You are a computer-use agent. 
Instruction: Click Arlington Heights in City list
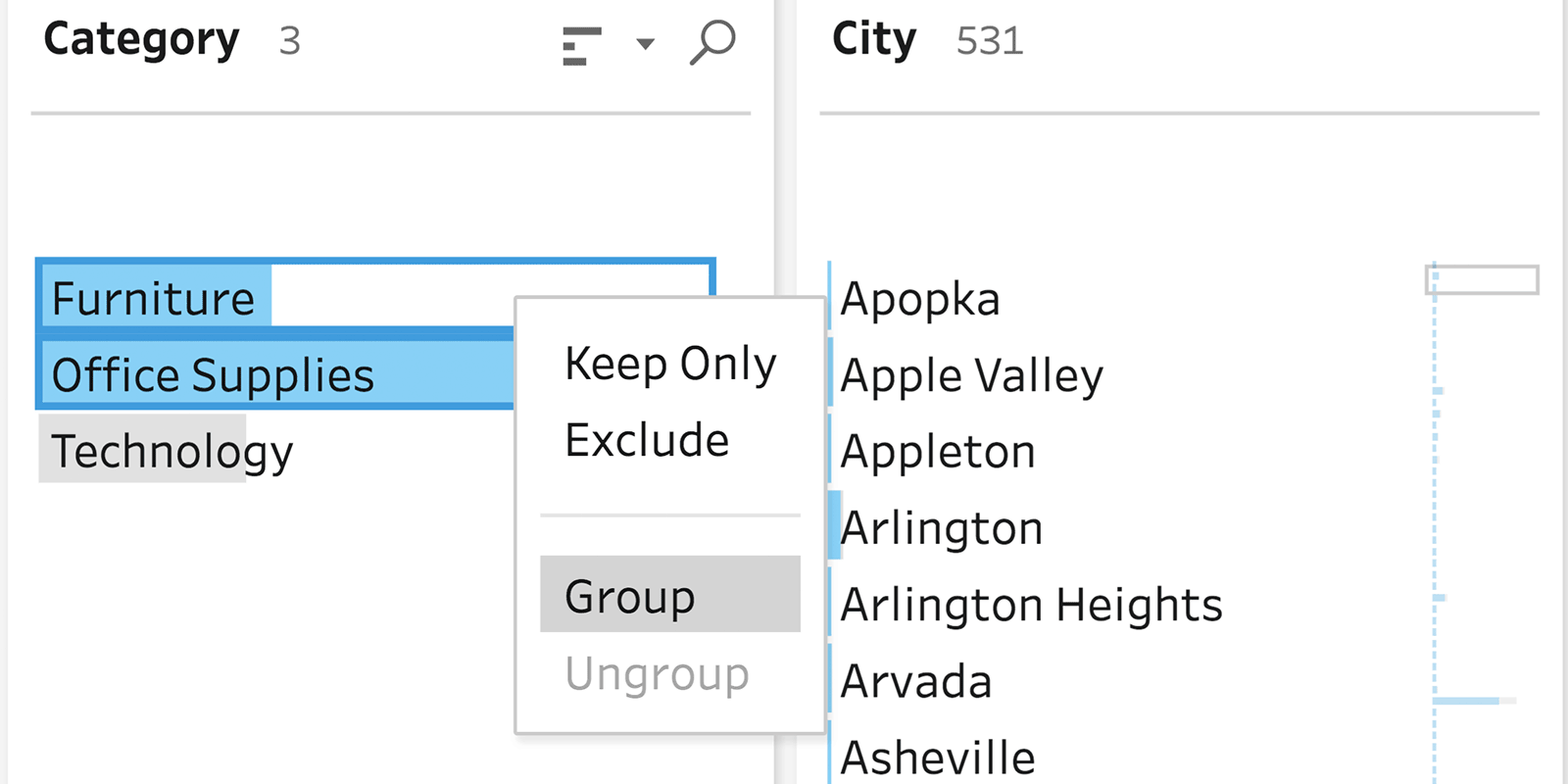[x=1031, y=605]
